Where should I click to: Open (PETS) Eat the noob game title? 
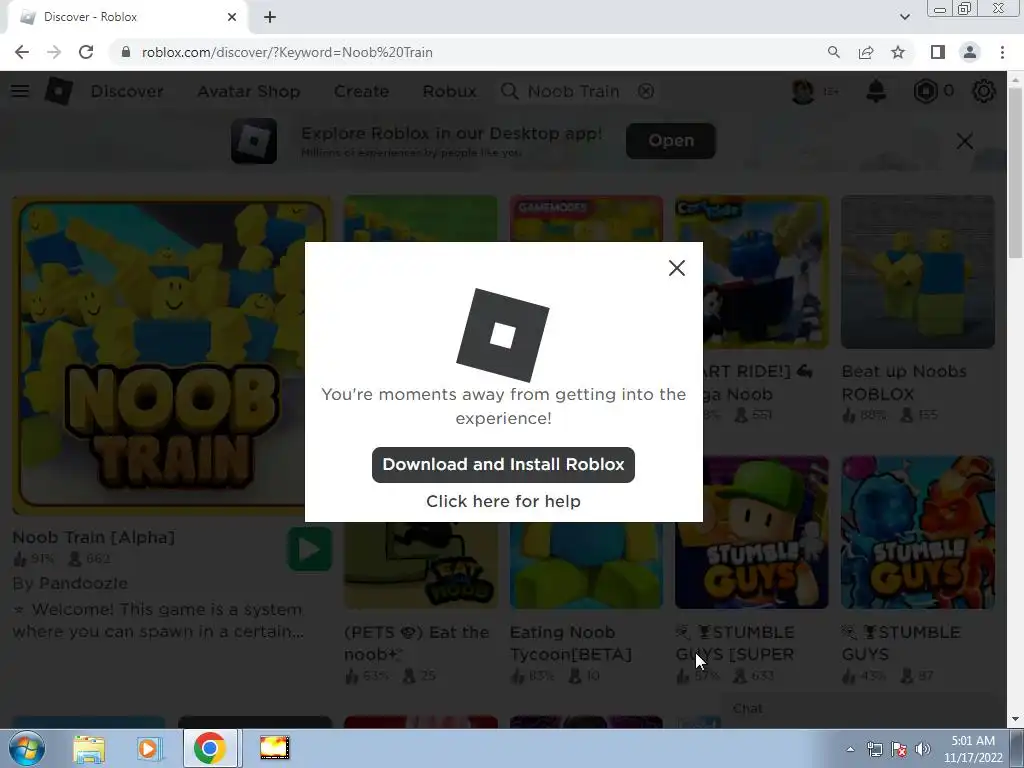pyautogui.click(x=417, y=643)
